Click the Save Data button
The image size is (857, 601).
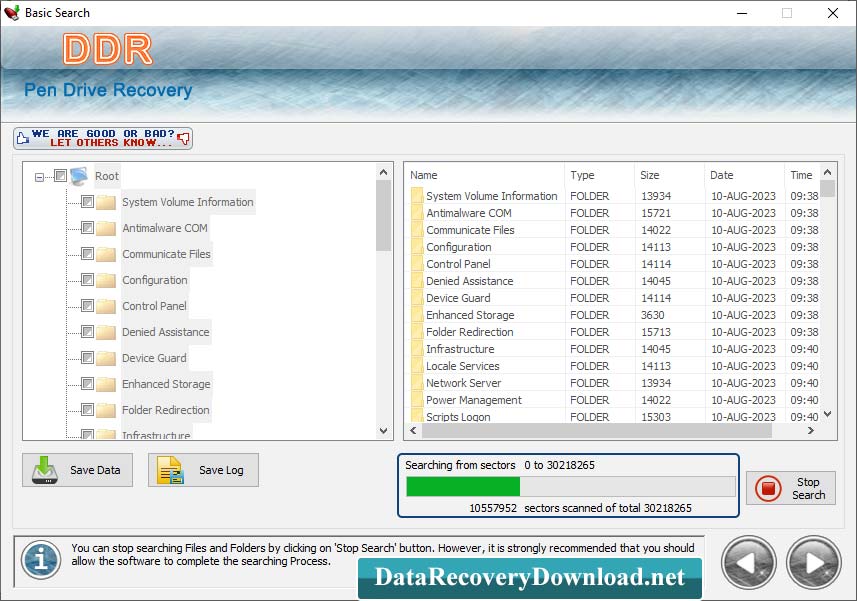(78, 470)
